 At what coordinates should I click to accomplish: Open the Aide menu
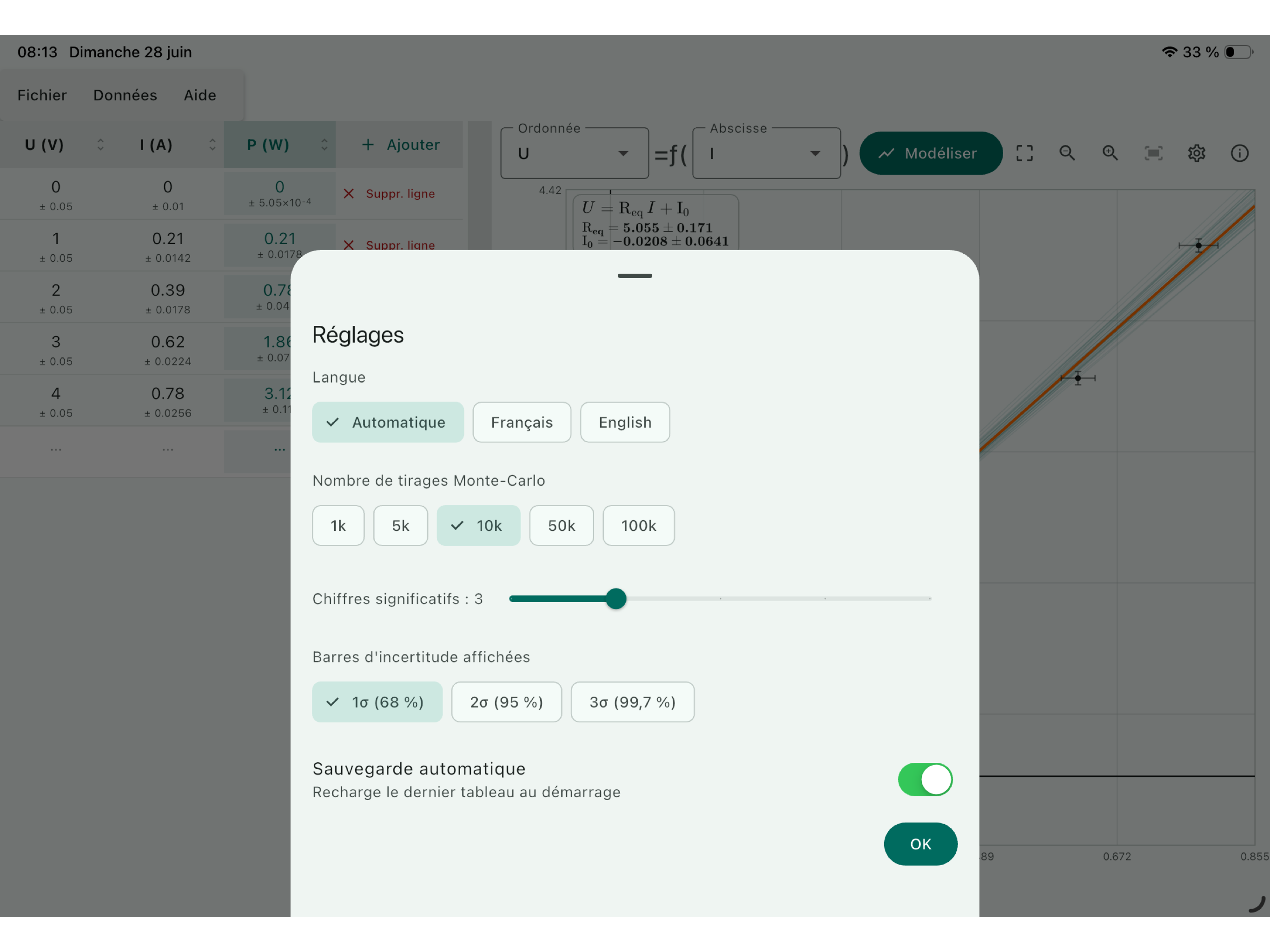click(x=200, y=95)
